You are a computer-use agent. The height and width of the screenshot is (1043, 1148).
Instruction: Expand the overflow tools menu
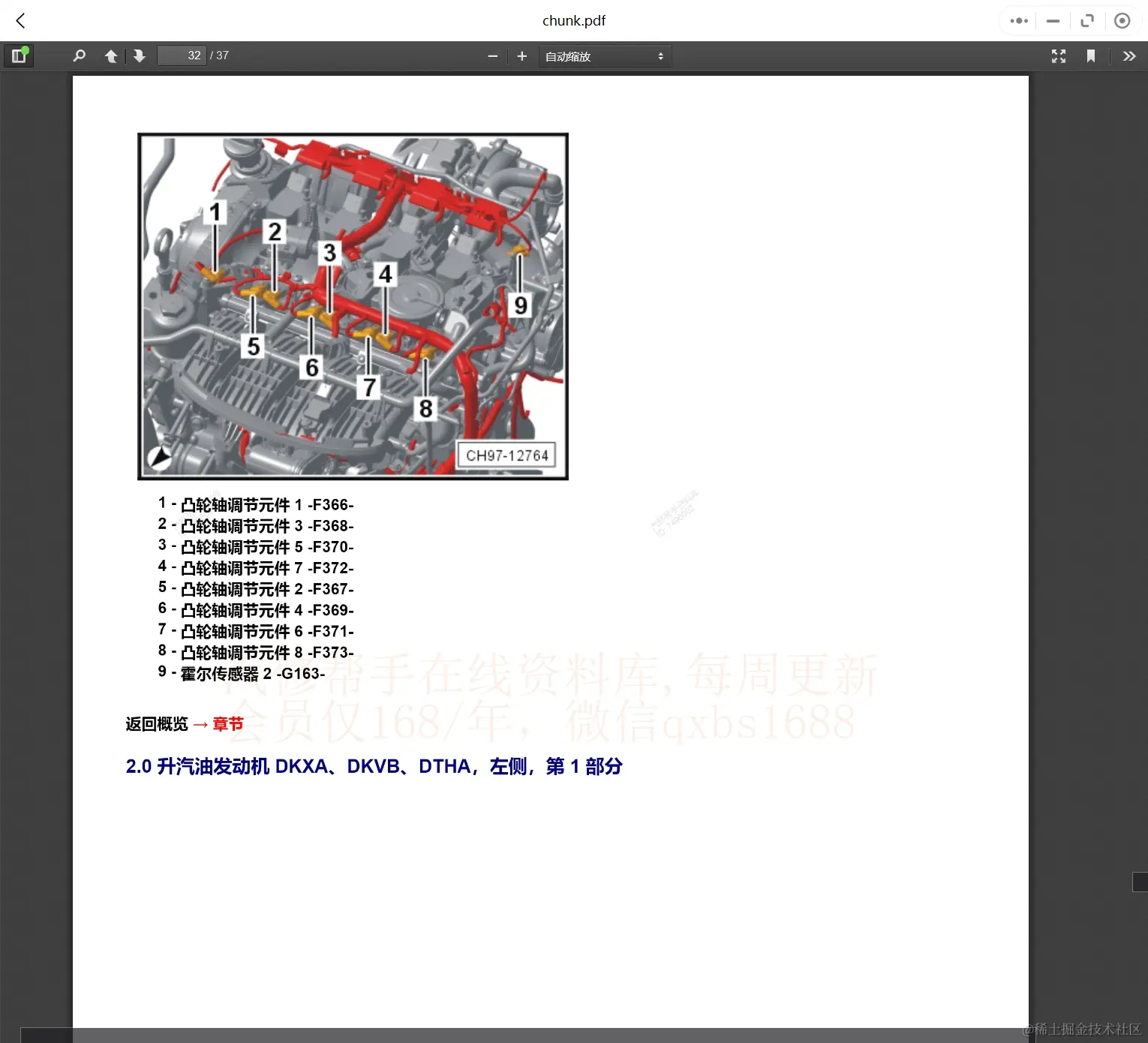1128,55
